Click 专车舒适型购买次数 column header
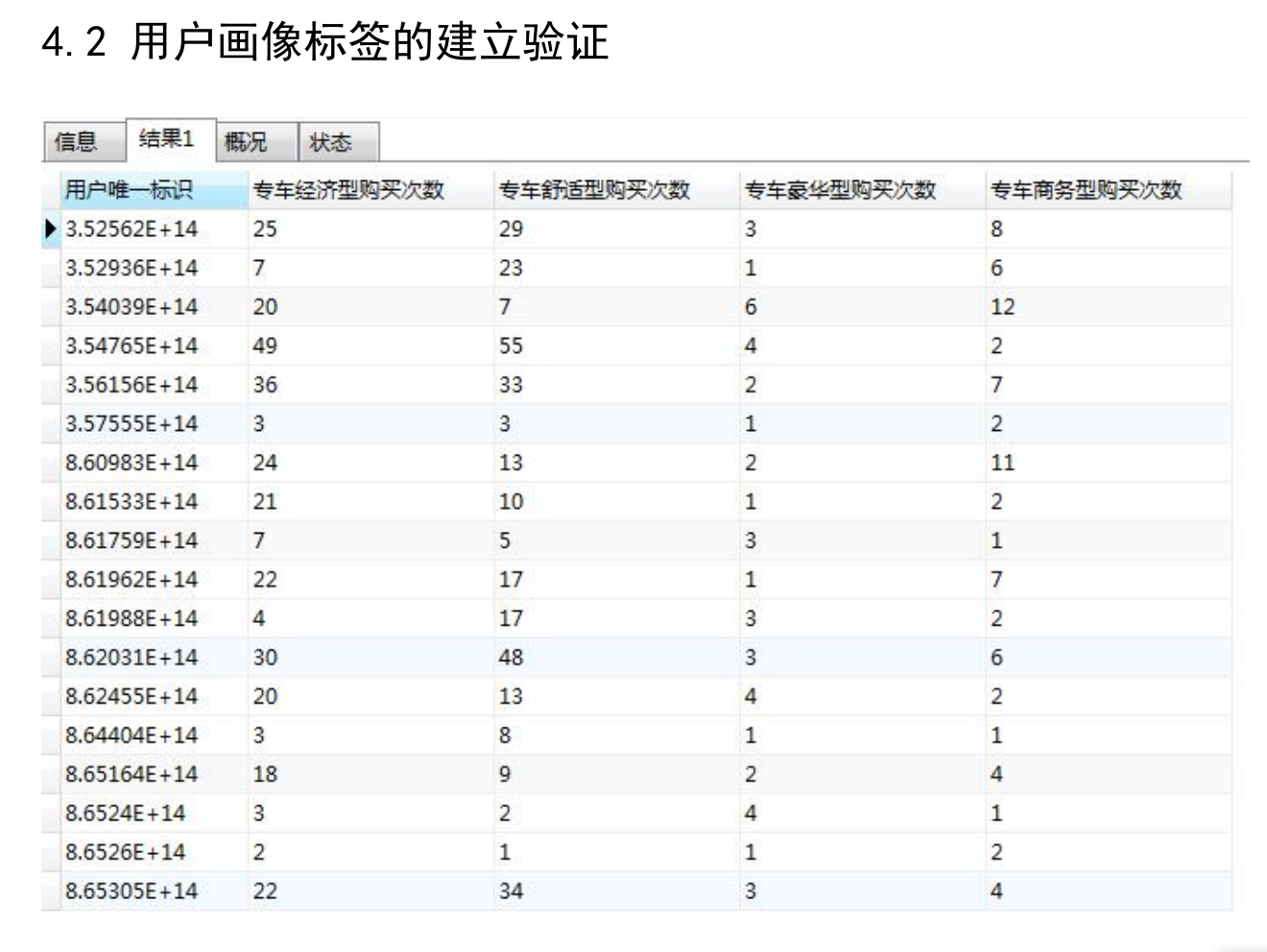1267x952 pixels. (x=617, y=190)
